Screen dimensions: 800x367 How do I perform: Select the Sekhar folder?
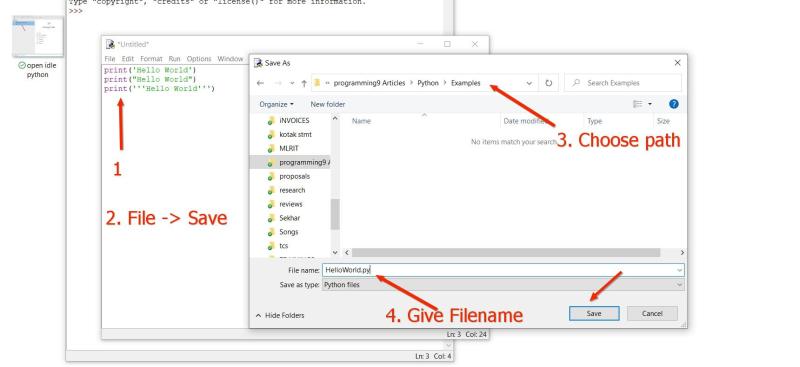click(290, 217)
